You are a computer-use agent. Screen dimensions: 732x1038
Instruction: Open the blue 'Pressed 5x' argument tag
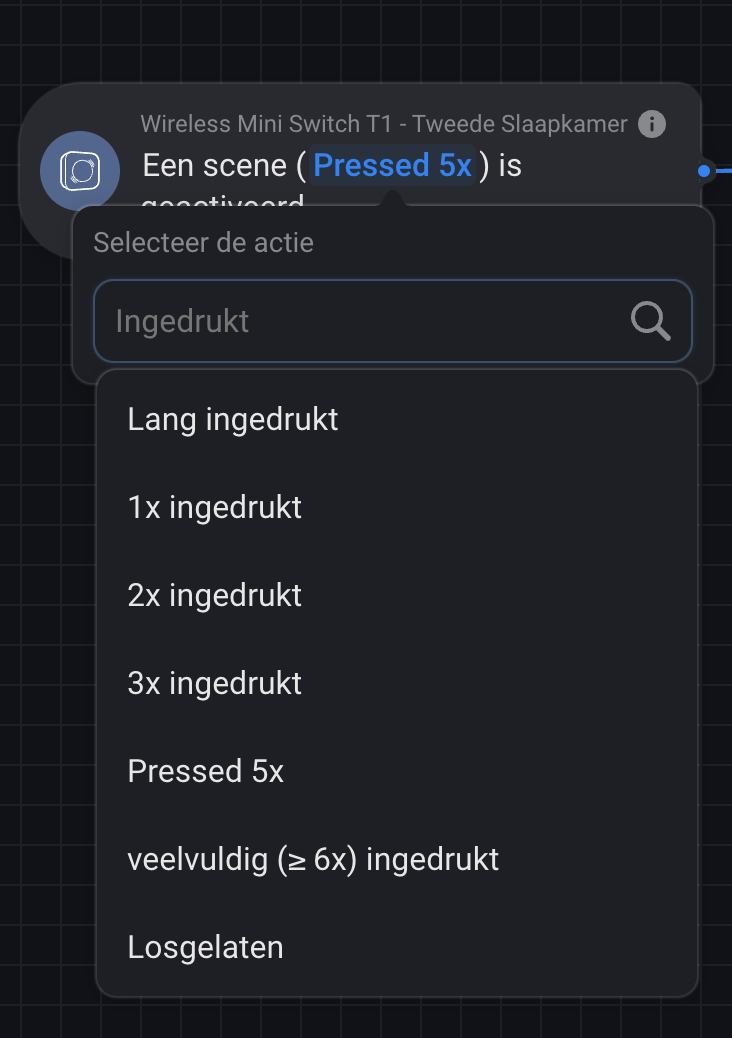[x=392, y=165]
